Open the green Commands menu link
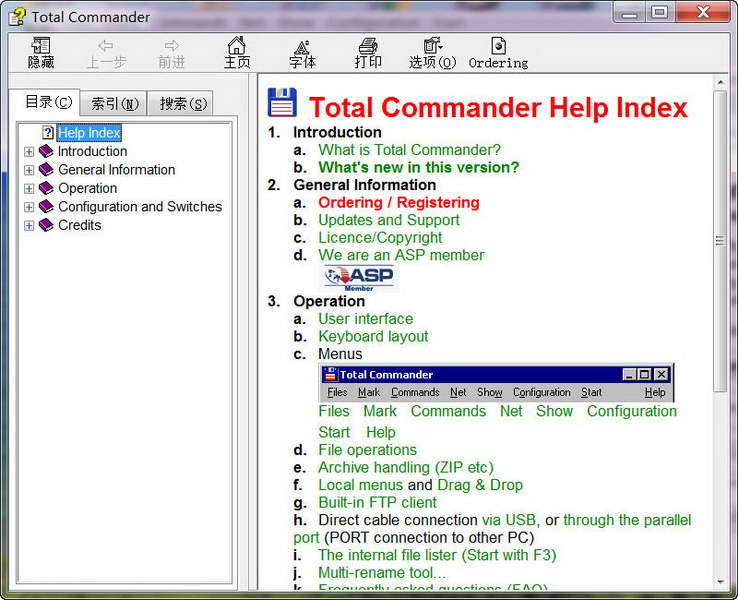Screen dimensions: 738x600 (x=448, y=411)
